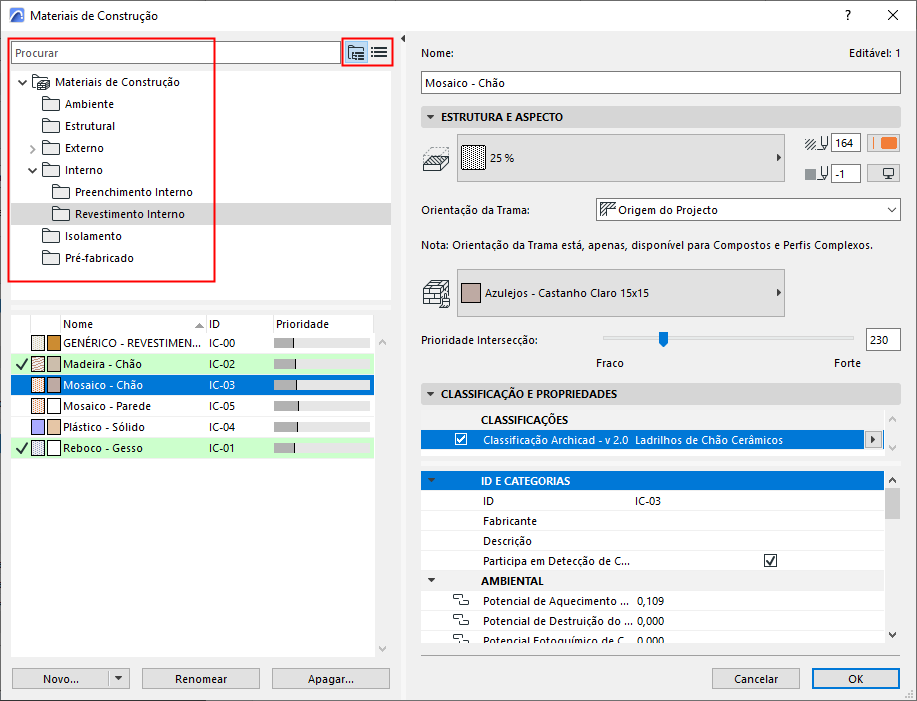The width and height of the screenshot is (917, 701).
Task: Adjust the Prioridade Intersecção slider handle
Action: point(663,339)
